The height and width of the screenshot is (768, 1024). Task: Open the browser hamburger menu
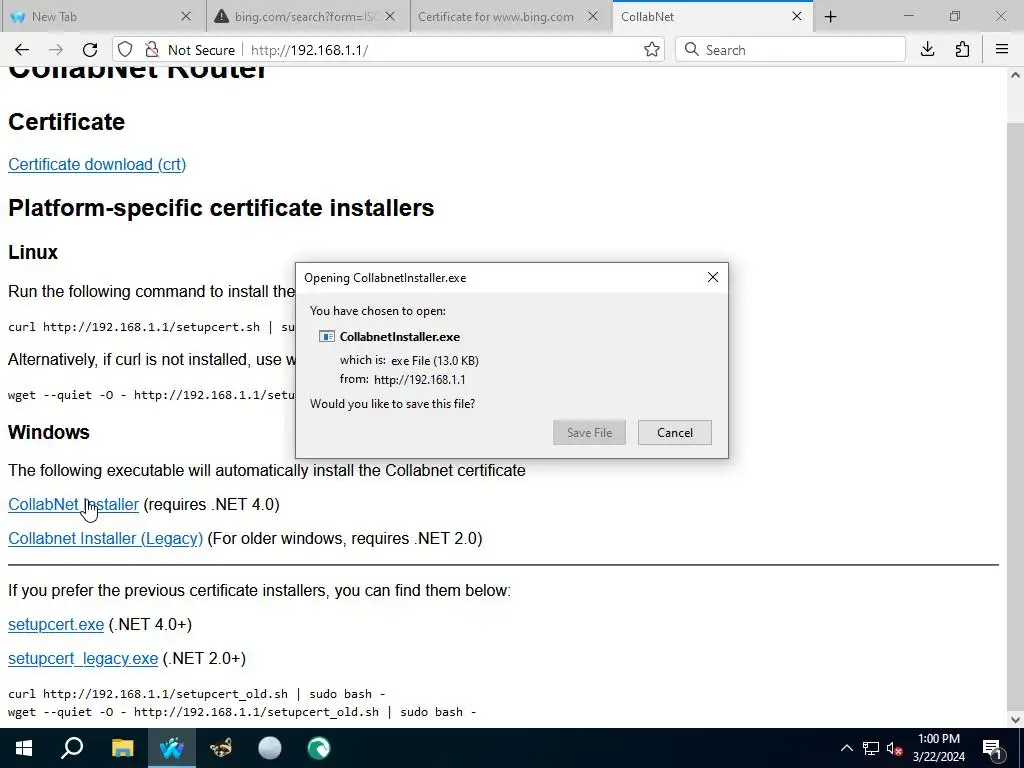click(1002, 50)
